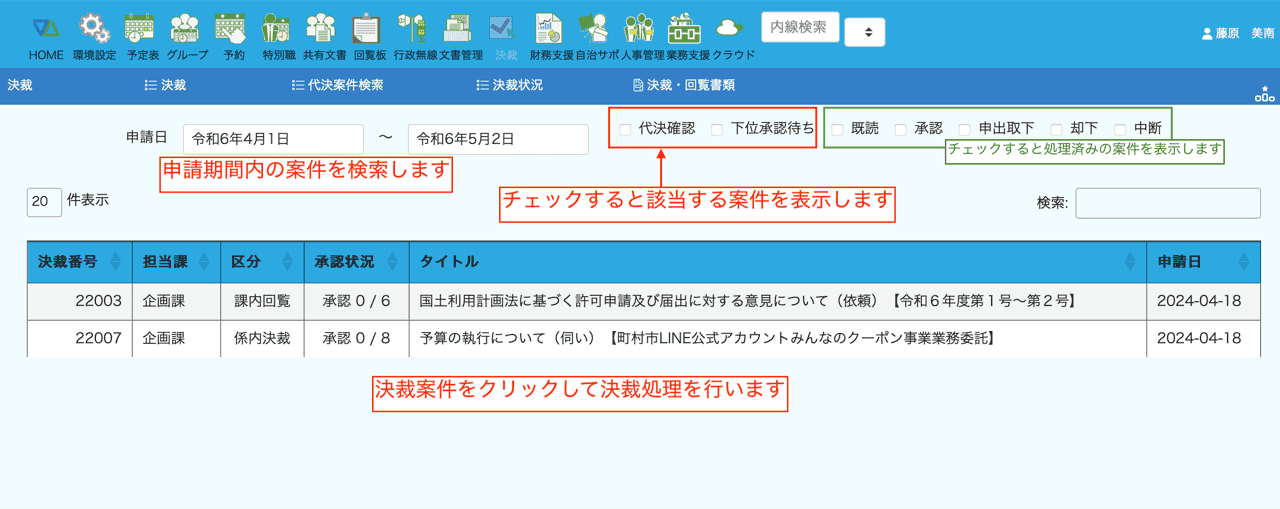Screen dimensions: 1280x509
Task: Sort table by 決裁番号 column arrows
Action: (x=115, y=262)
